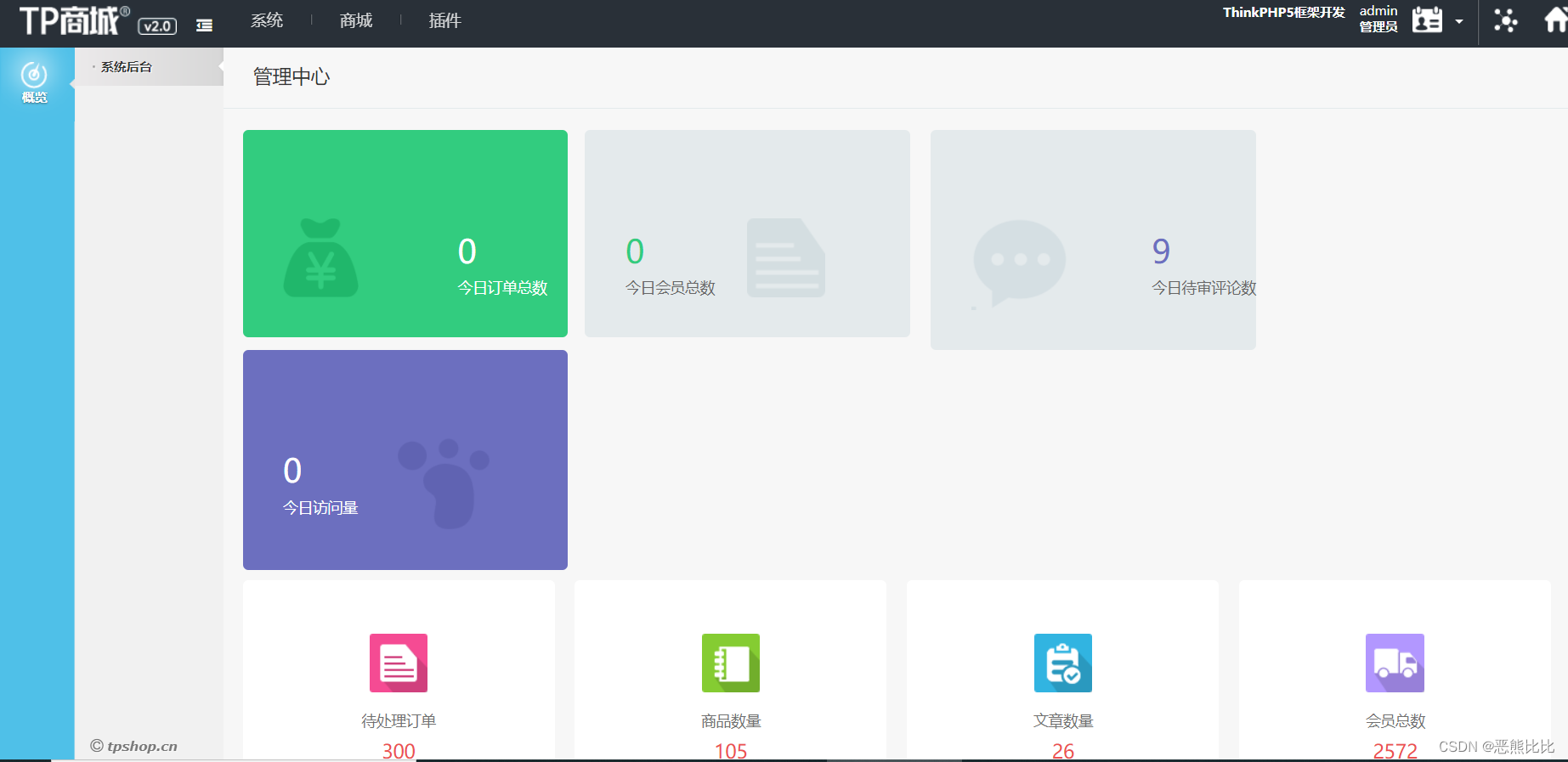
Task: Click the member total 2572
Action: coord(1395,751)
